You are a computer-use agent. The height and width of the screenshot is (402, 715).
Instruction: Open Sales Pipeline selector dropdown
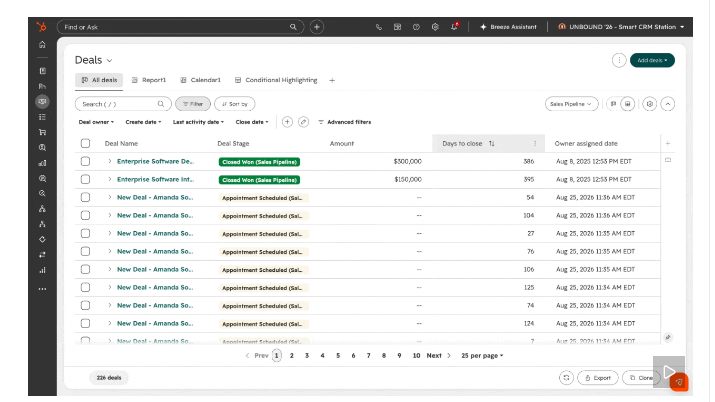click(571, 104)
